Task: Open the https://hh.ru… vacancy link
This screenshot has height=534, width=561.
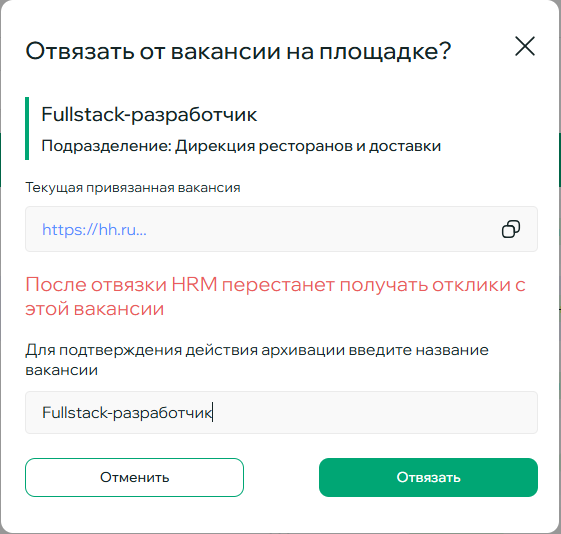Action: tap(94, 229)
